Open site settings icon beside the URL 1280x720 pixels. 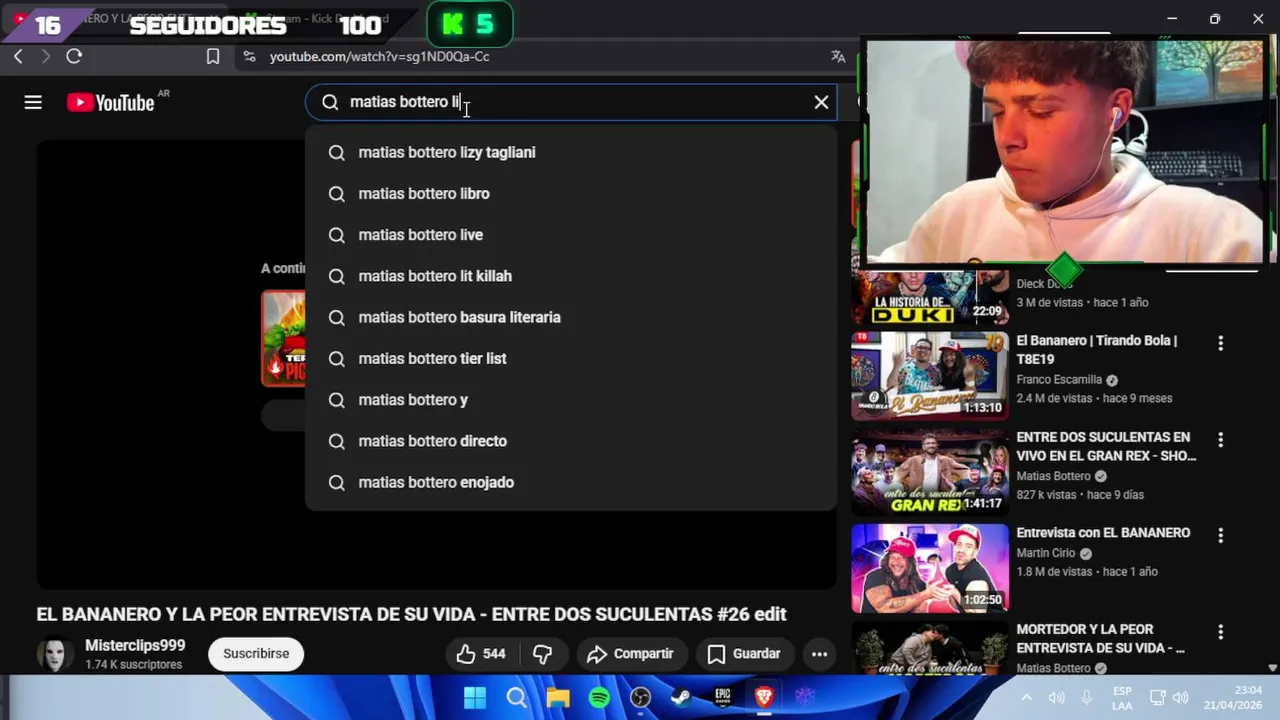pyautogui.click(x=249, y=57)
